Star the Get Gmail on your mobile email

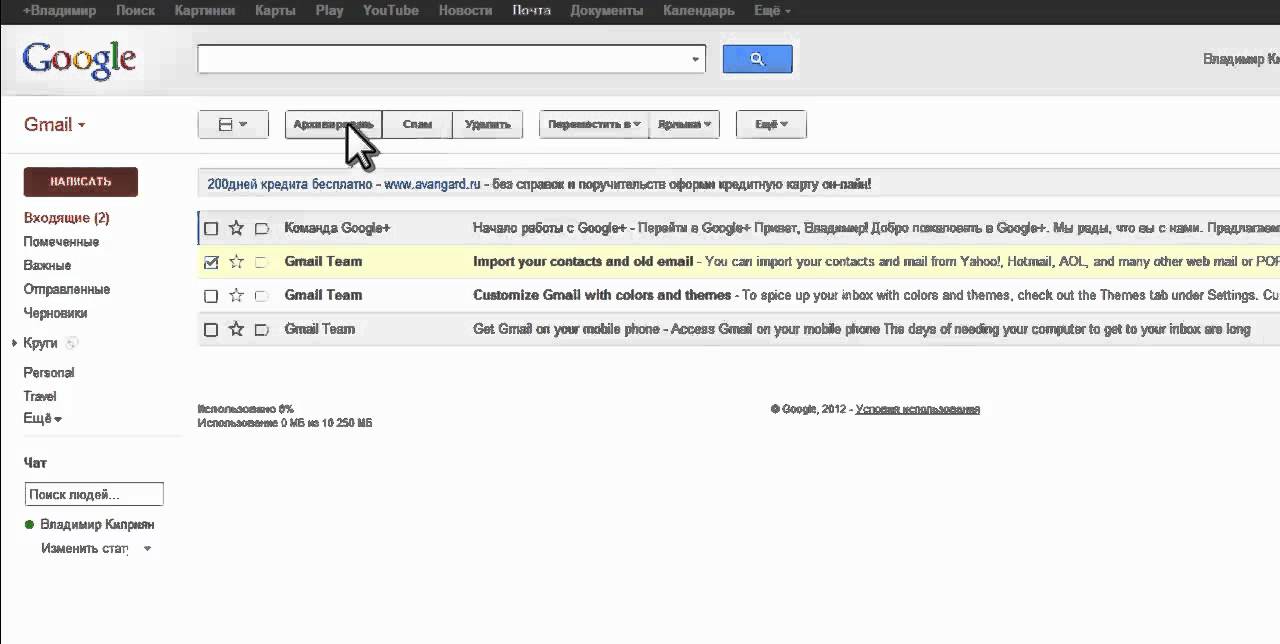click(236, 329)
